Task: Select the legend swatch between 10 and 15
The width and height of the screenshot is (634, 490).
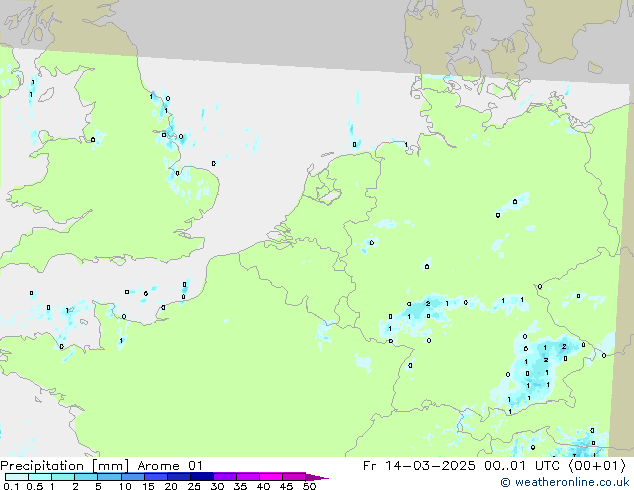Action: (x=135, y=477)
